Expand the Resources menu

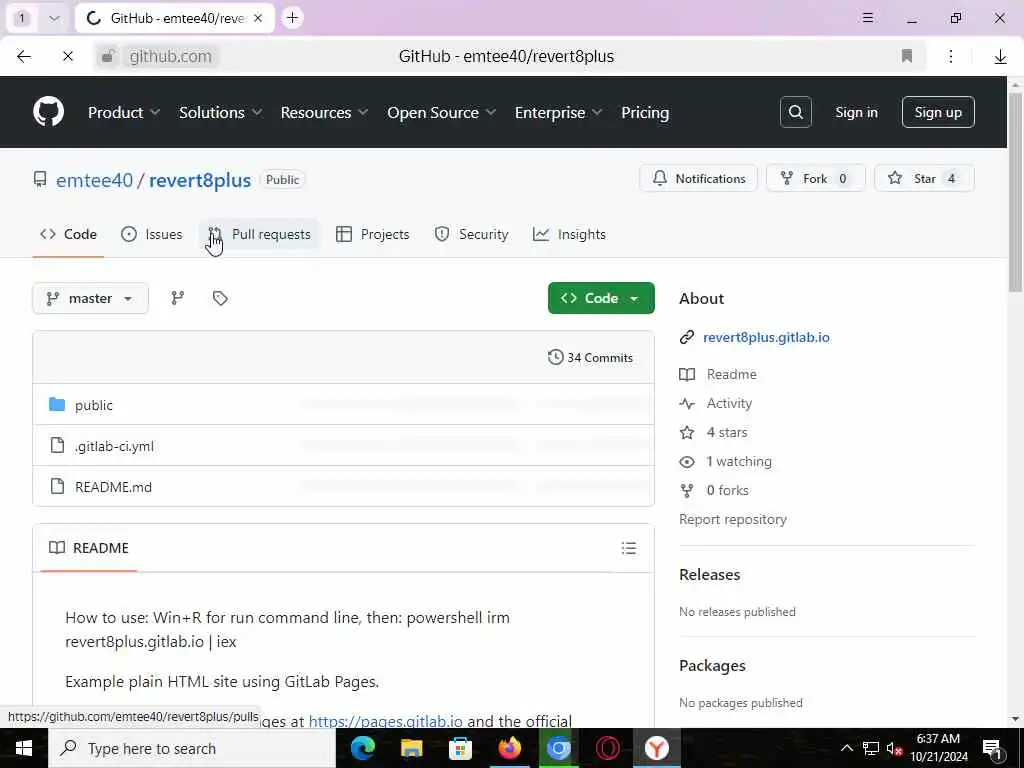pos(324,112)
